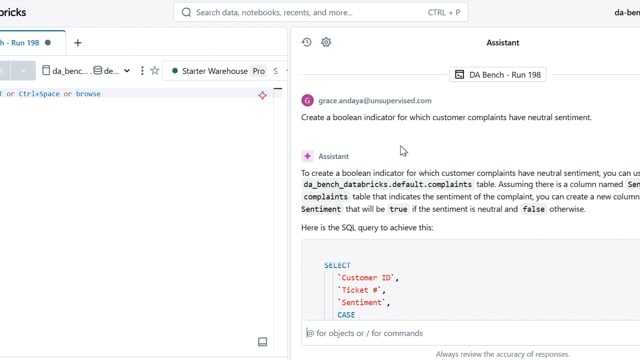Click the grace.andaya user avatar

307,100
